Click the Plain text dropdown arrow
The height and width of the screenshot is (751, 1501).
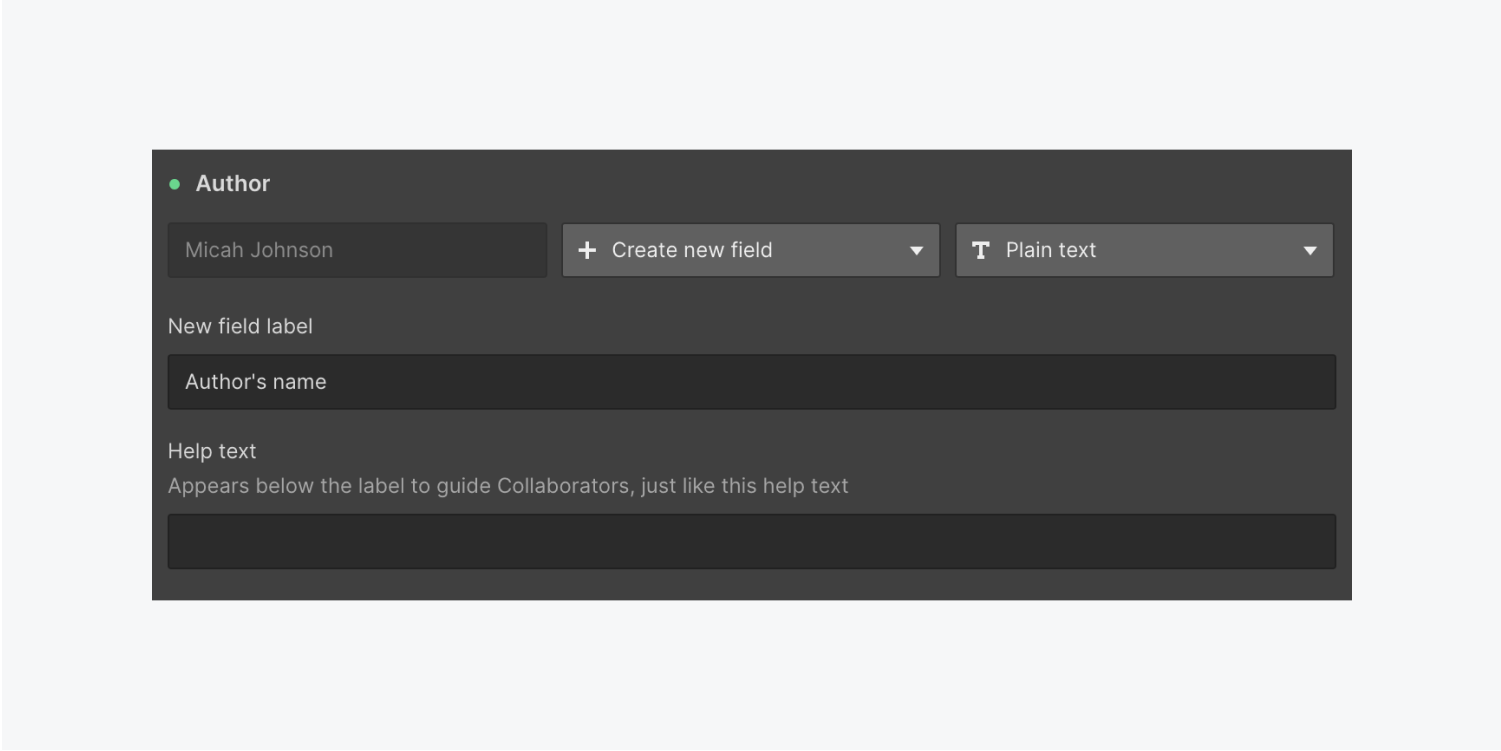(x=1310, y=251)
